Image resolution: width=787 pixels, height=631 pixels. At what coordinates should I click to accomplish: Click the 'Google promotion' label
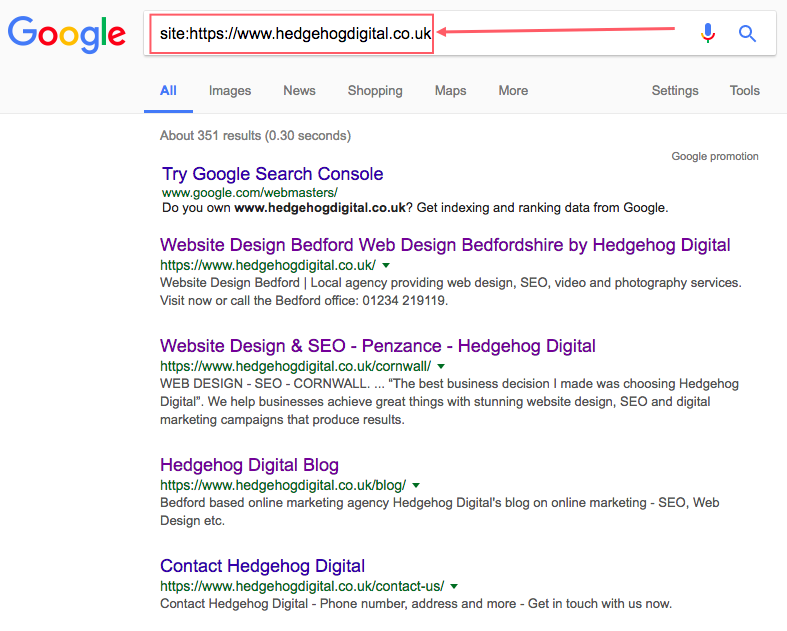(x=715, y=157)
